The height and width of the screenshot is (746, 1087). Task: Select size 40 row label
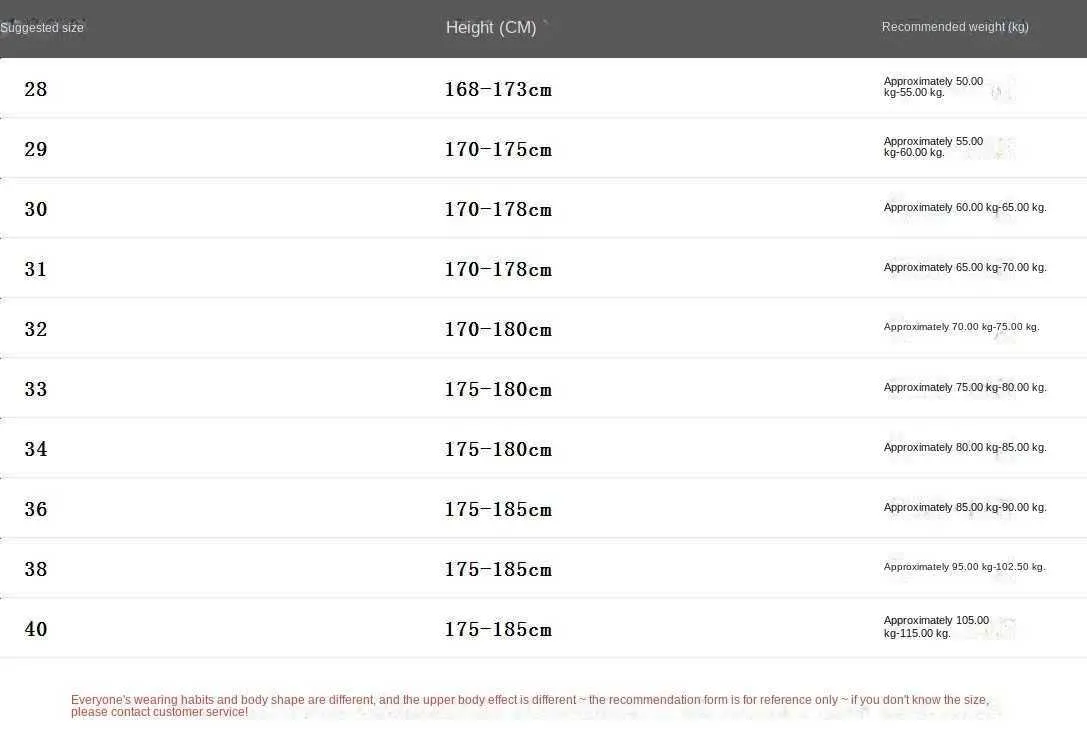(35, 629)
